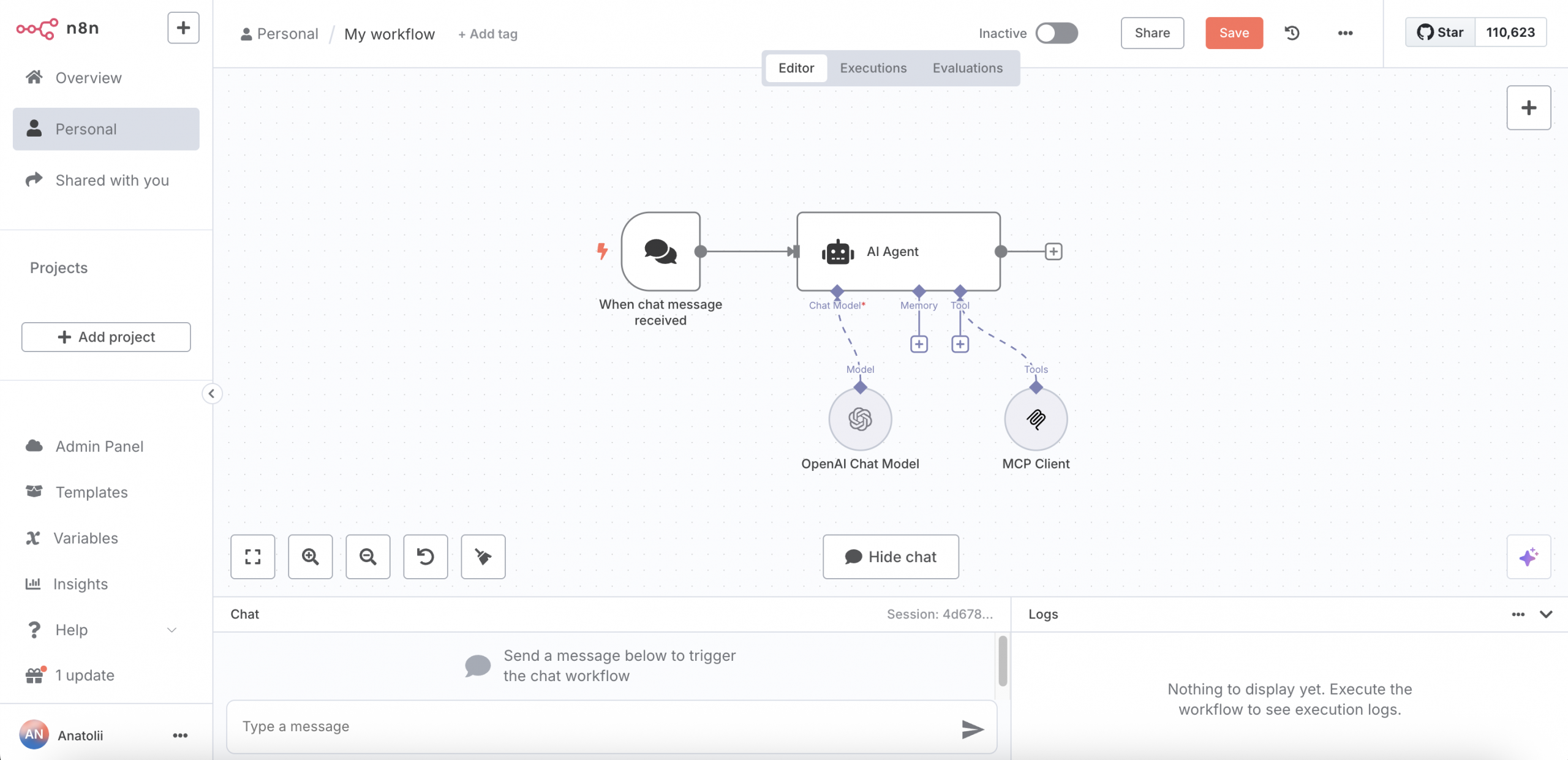Open the AI assistant sparkle button
1568x760 pixels.
click(x=1528, y=556)
